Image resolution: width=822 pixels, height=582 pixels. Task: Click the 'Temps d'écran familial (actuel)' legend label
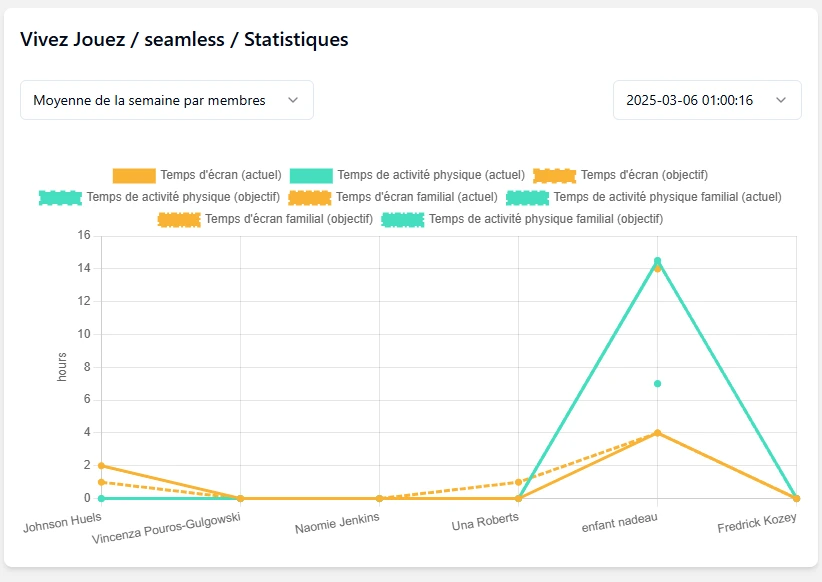[417, 197]
